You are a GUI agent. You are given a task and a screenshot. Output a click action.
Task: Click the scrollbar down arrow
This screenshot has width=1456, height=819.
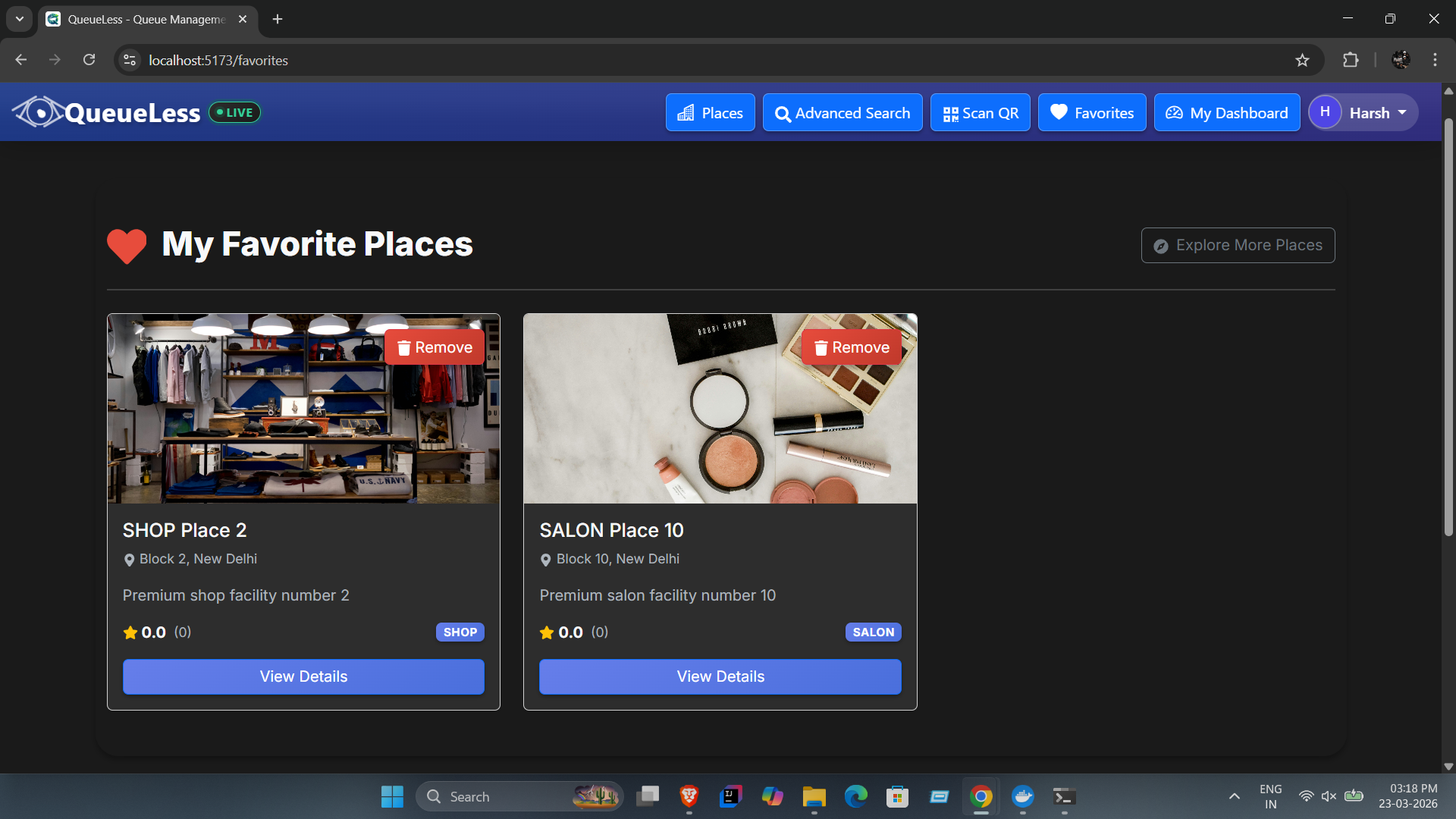point(1448,766)
